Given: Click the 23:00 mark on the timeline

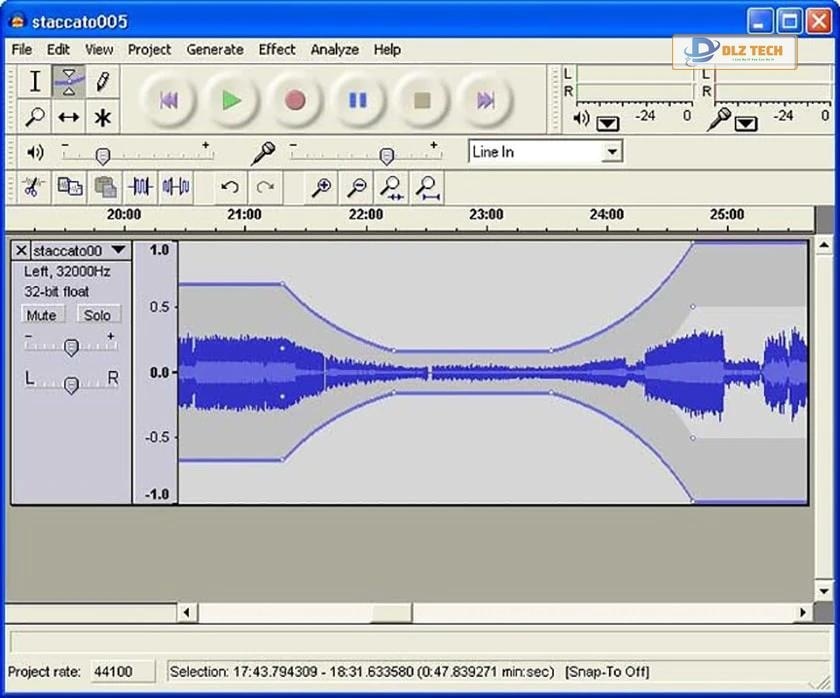Looking at the screenshot, I should pyautogui.click(x=486, y=214).
